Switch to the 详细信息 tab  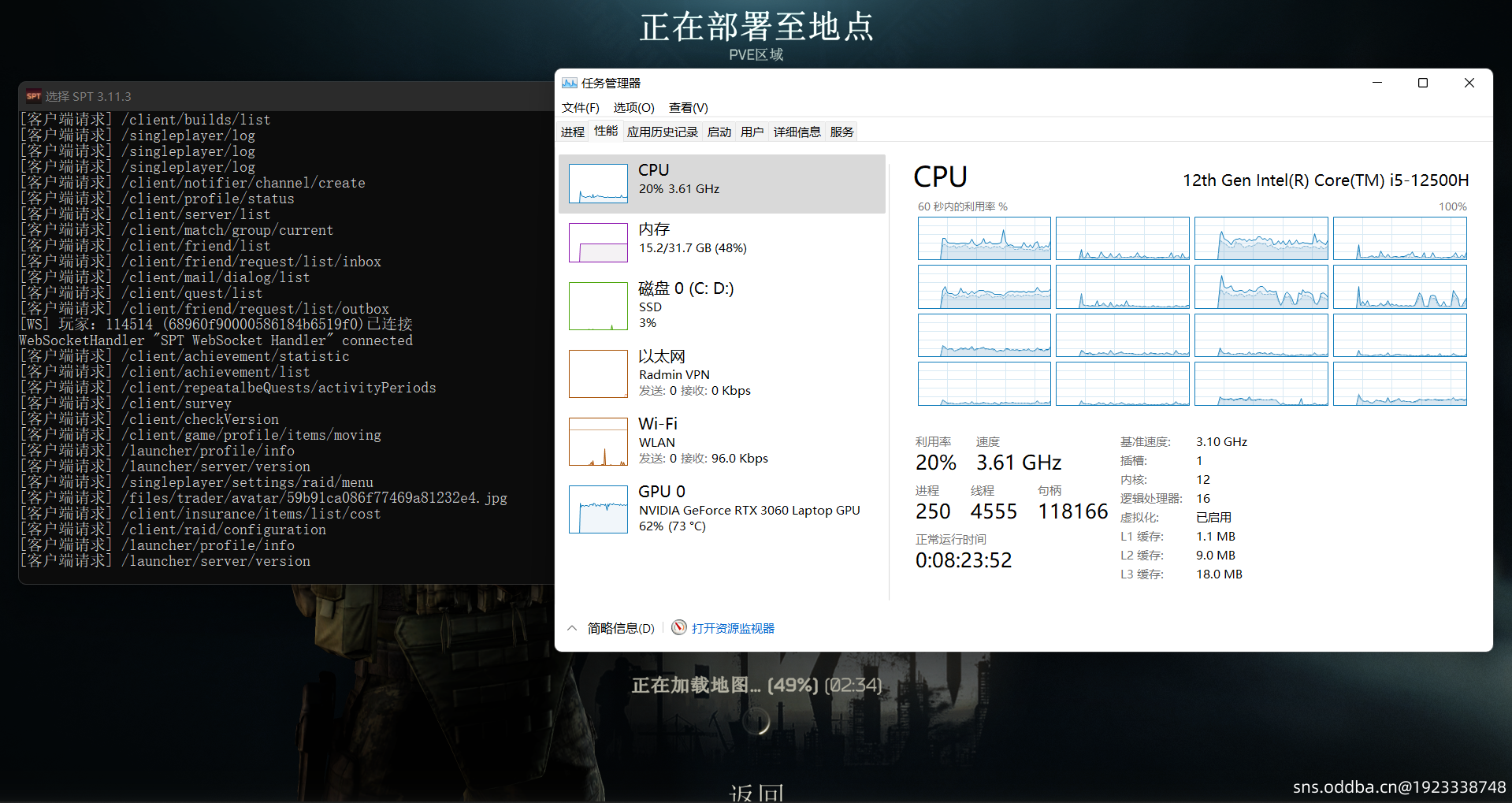pos(797,132)
